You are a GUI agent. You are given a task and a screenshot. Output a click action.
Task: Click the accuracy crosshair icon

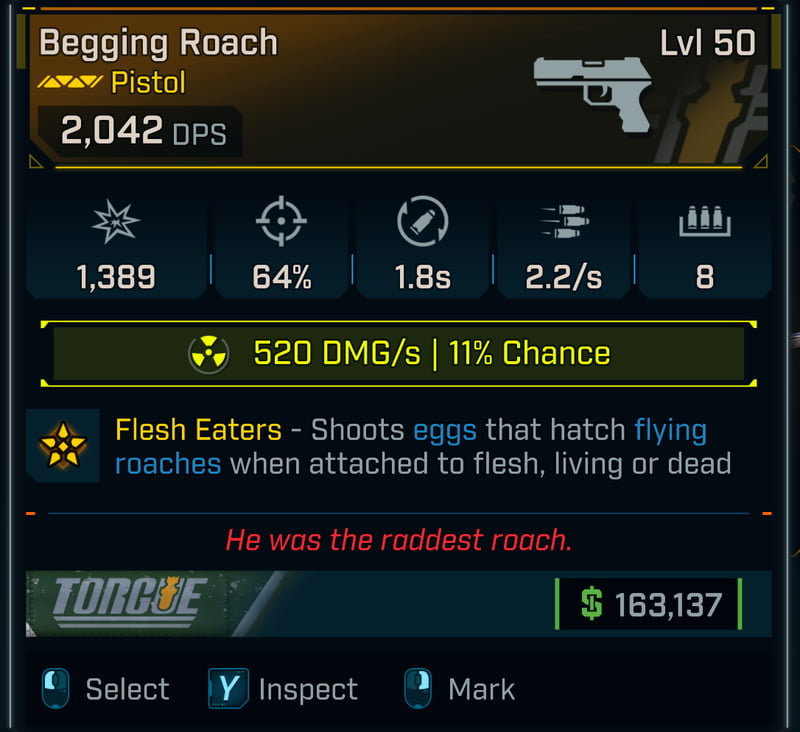[x=281, y=221]
